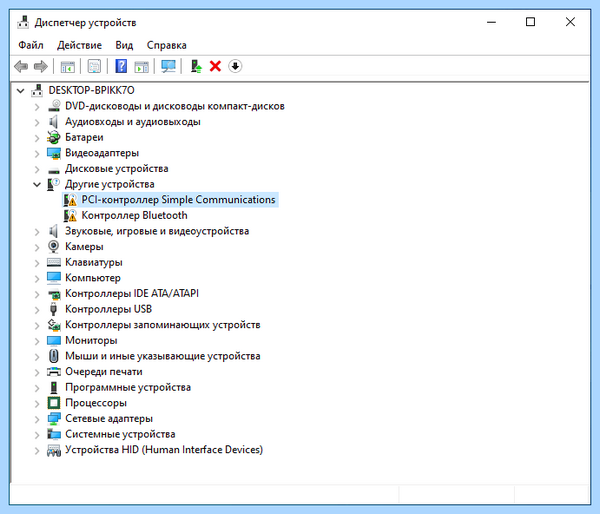Show or hide console tree toolbar icon
The width and height of the screenshot is (600, 514).
[68, 67]
